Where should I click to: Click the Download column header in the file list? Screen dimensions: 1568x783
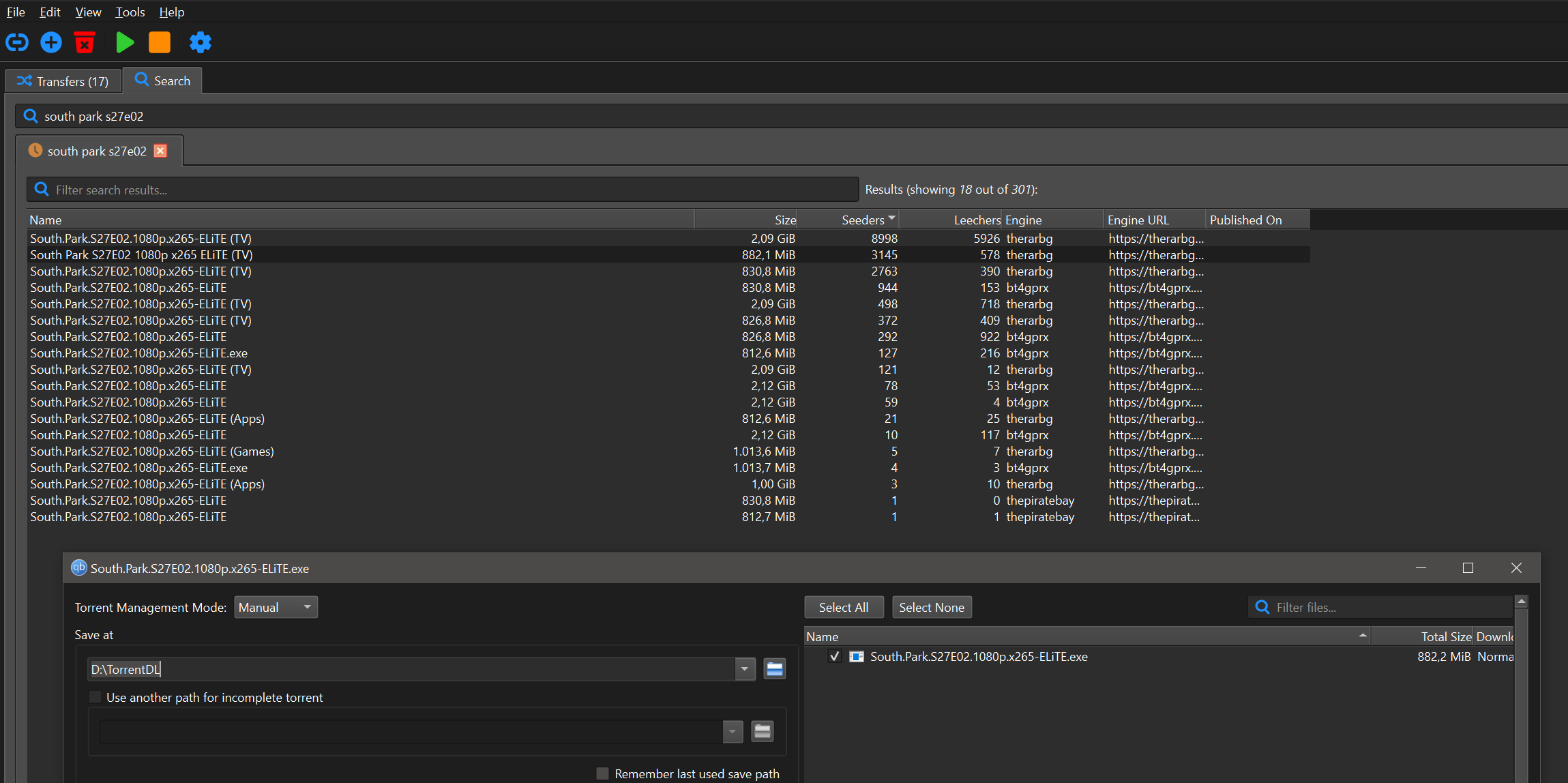(x=1494, y=636)
